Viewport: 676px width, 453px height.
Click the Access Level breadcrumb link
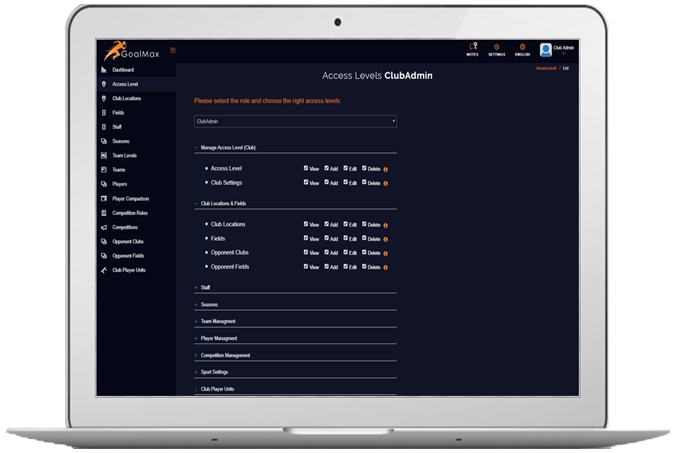pyautogui.click(x=545, y=69)
